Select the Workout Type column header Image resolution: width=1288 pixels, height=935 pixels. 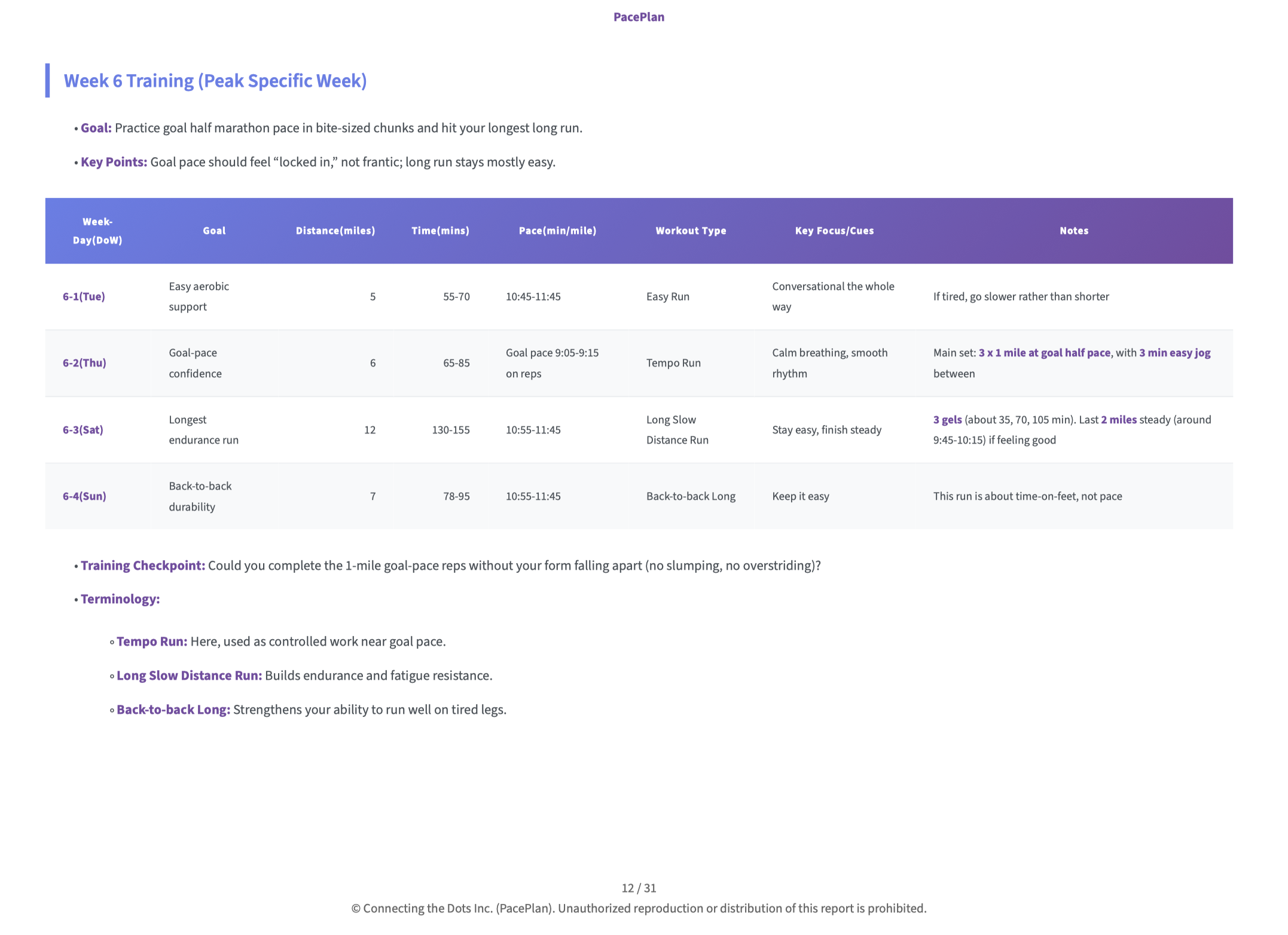(691, 231)
